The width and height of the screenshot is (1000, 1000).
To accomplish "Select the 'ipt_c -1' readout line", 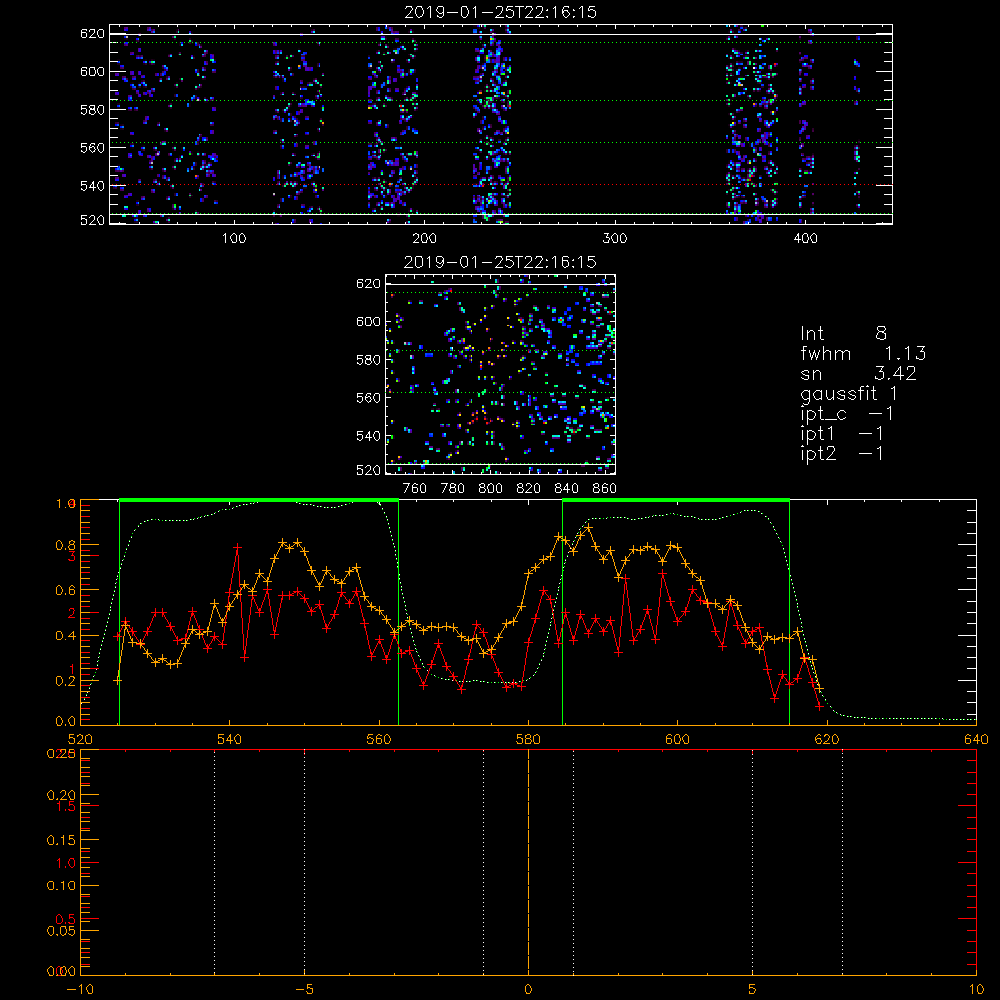I will pyautogui.click(x=847, y=414).
